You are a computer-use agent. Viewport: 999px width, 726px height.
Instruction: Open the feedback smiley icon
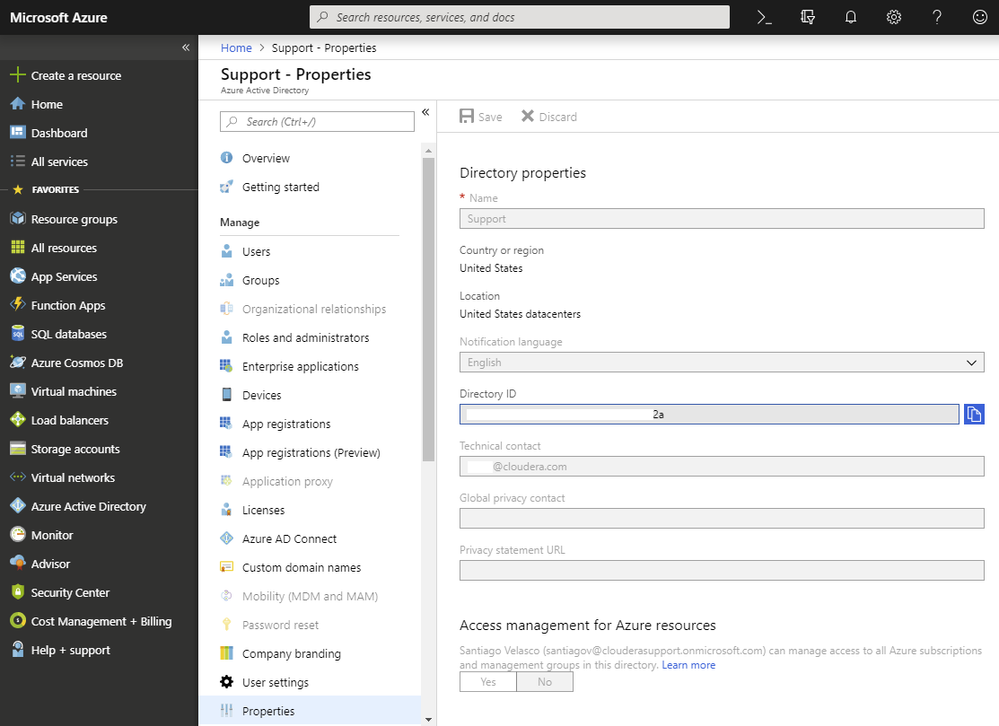pyautogui.click(x=979, y=17)
